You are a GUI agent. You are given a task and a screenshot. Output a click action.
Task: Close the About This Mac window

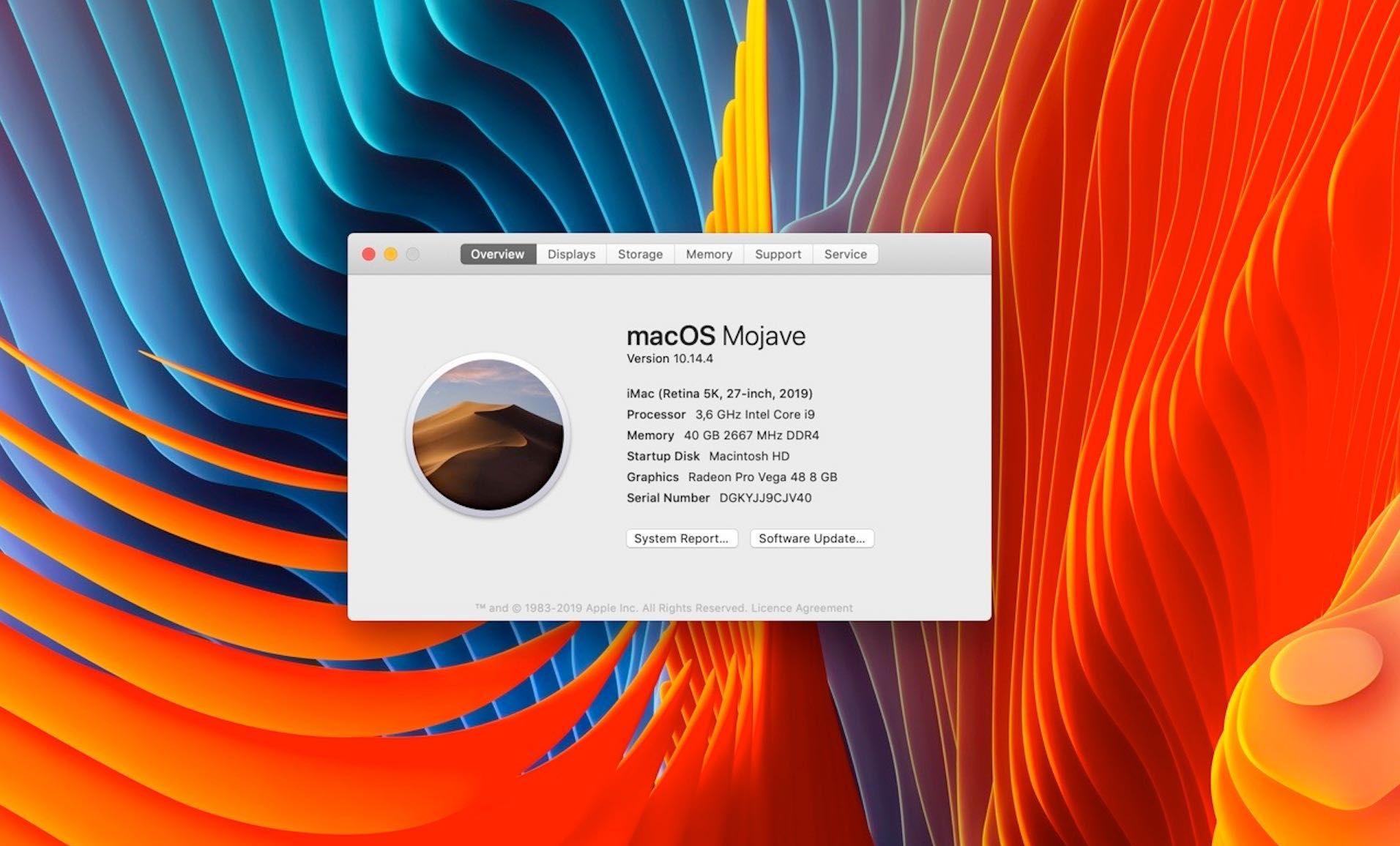(x=369, y=254)
